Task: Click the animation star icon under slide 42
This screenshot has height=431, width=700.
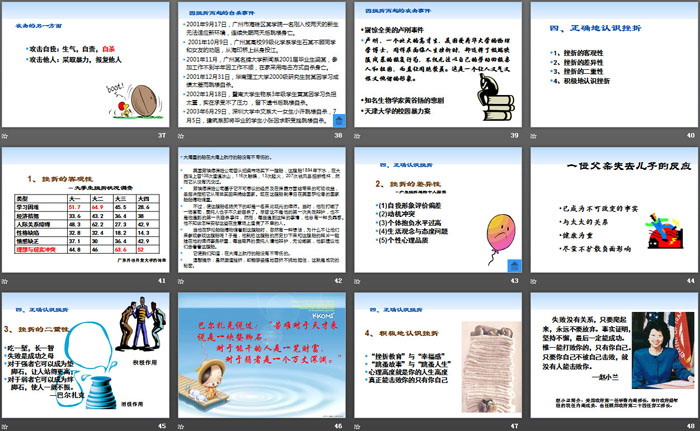Action: tap(181, 281)
